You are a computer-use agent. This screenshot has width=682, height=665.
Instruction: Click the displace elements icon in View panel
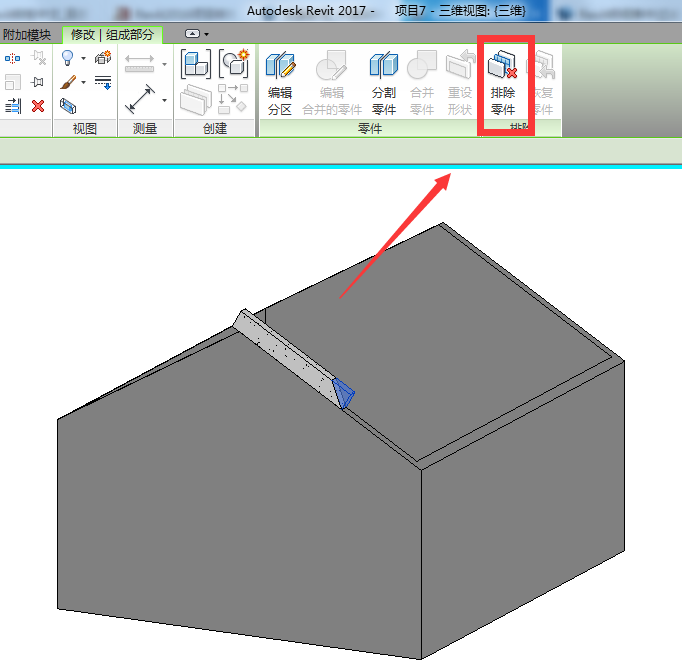(x=102, y=59)
